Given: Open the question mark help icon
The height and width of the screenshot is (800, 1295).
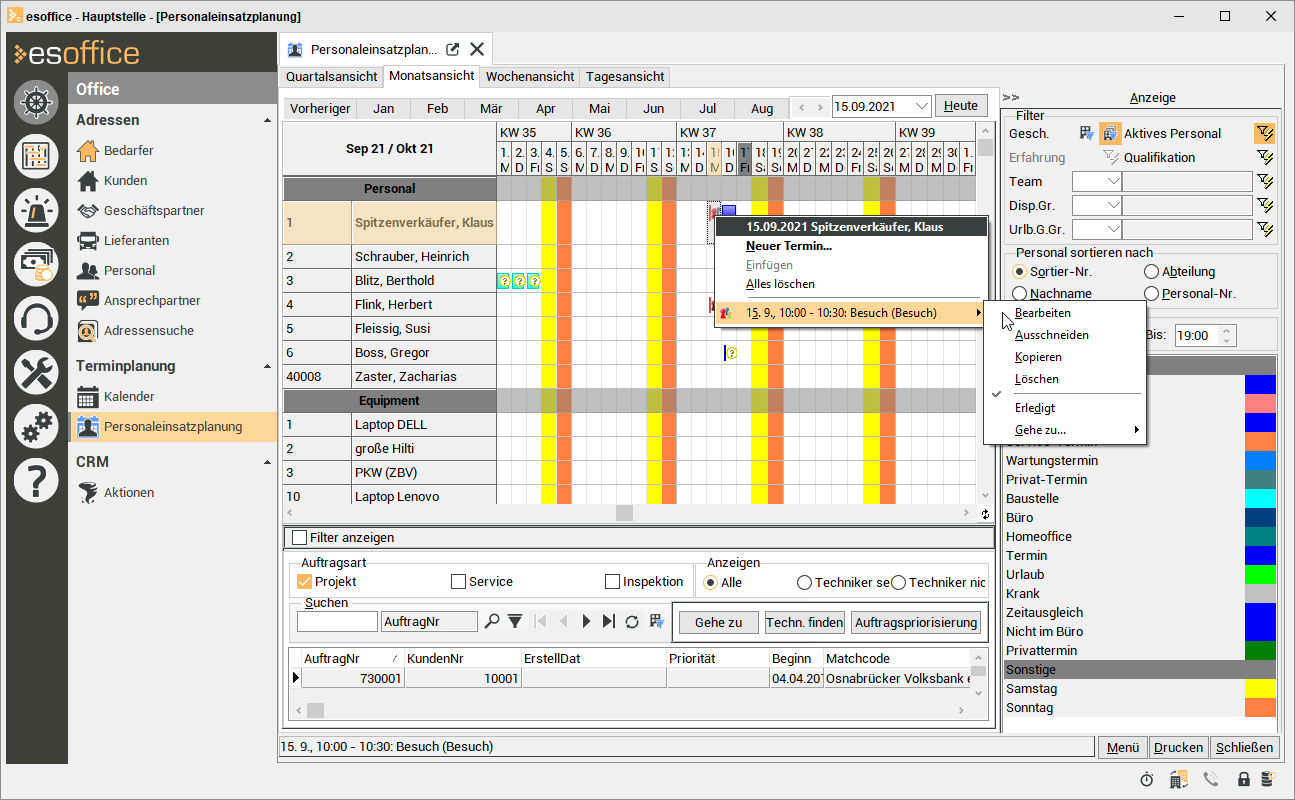Looking at the screenshot, I should (x=36, y=481).
